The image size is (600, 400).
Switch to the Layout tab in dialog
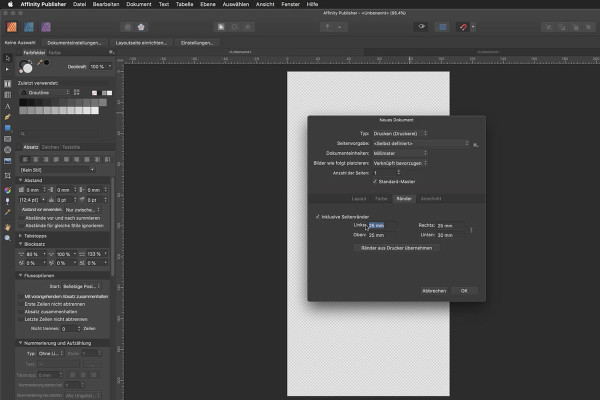pyautogui.click(x=359, y=199)
